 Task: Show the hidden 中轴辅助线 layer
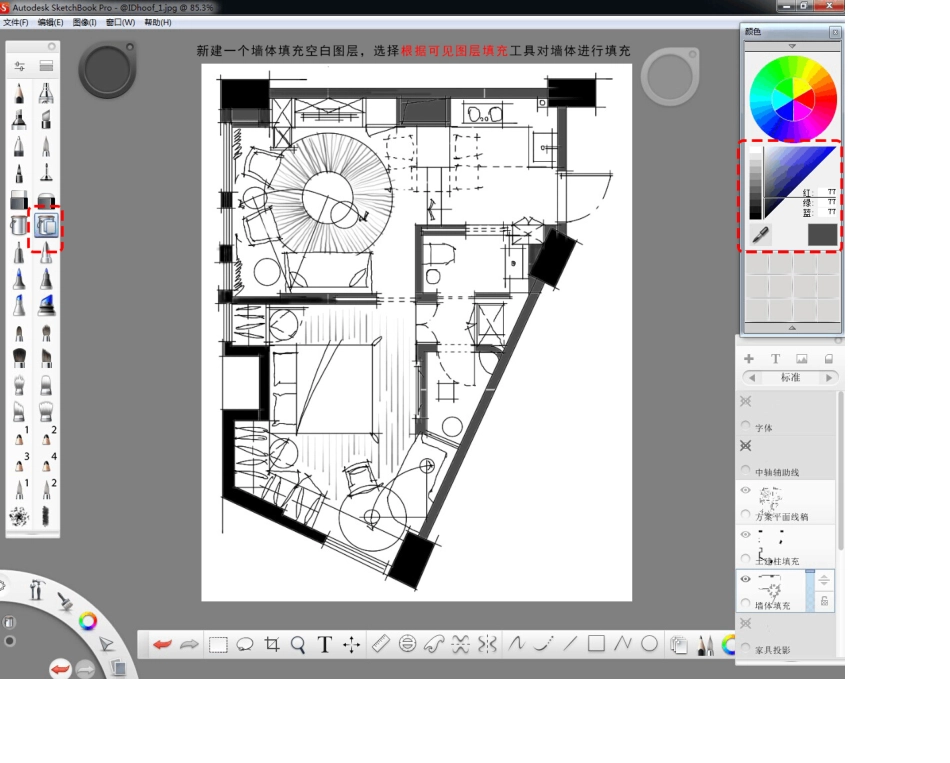745,445
